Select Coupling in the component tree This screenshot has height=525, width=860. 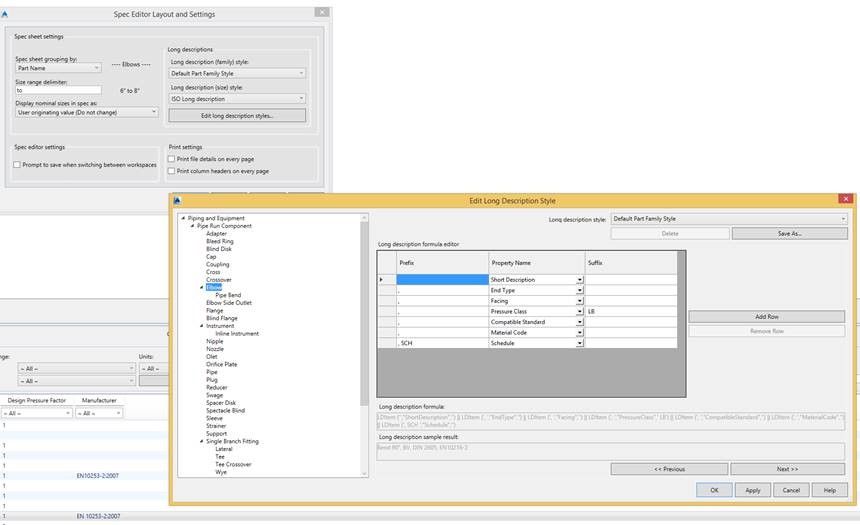[x=217, y=264]
